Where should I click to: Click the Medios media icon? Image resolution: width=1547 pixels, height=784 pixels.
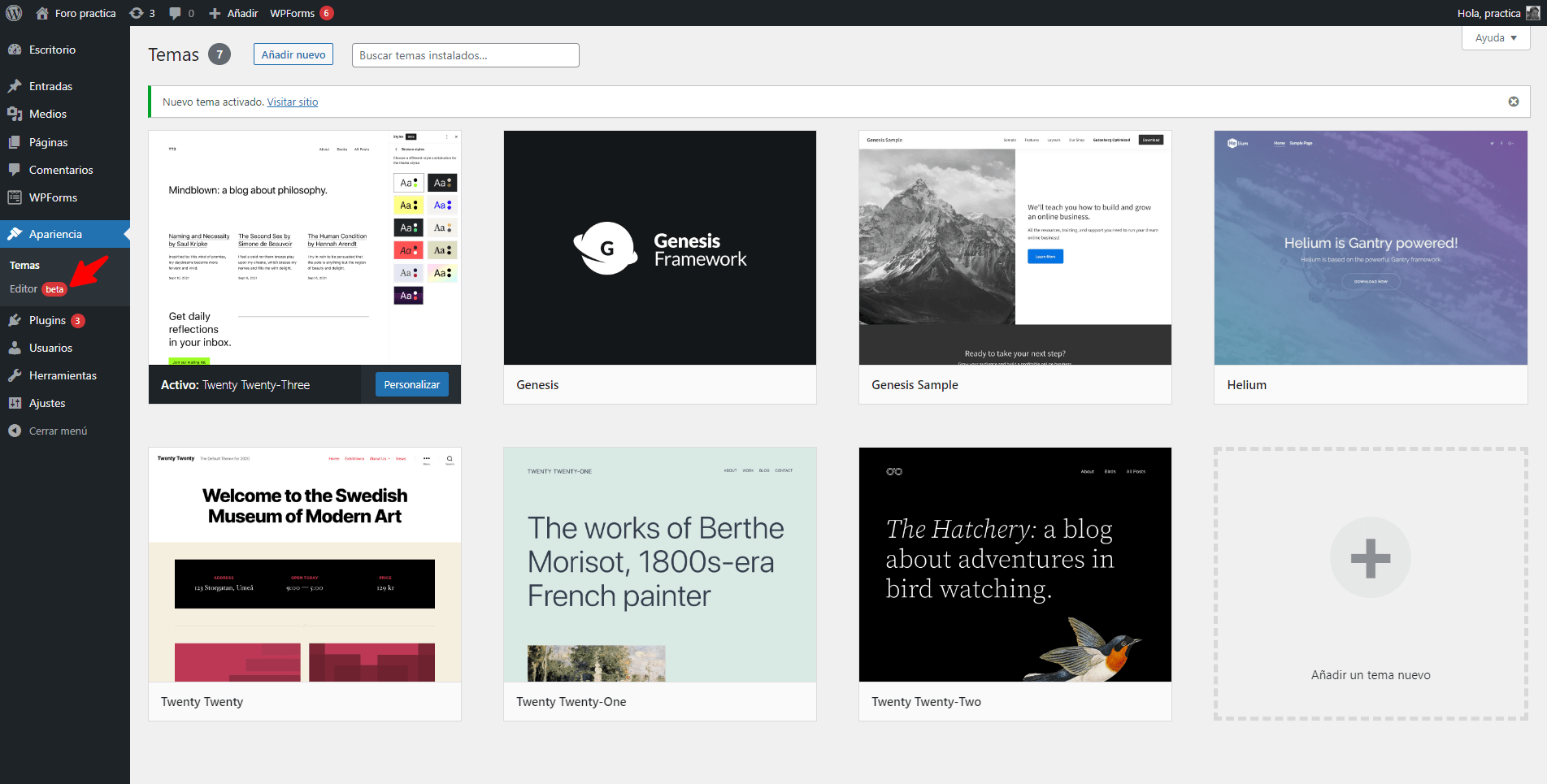[15, 114]
